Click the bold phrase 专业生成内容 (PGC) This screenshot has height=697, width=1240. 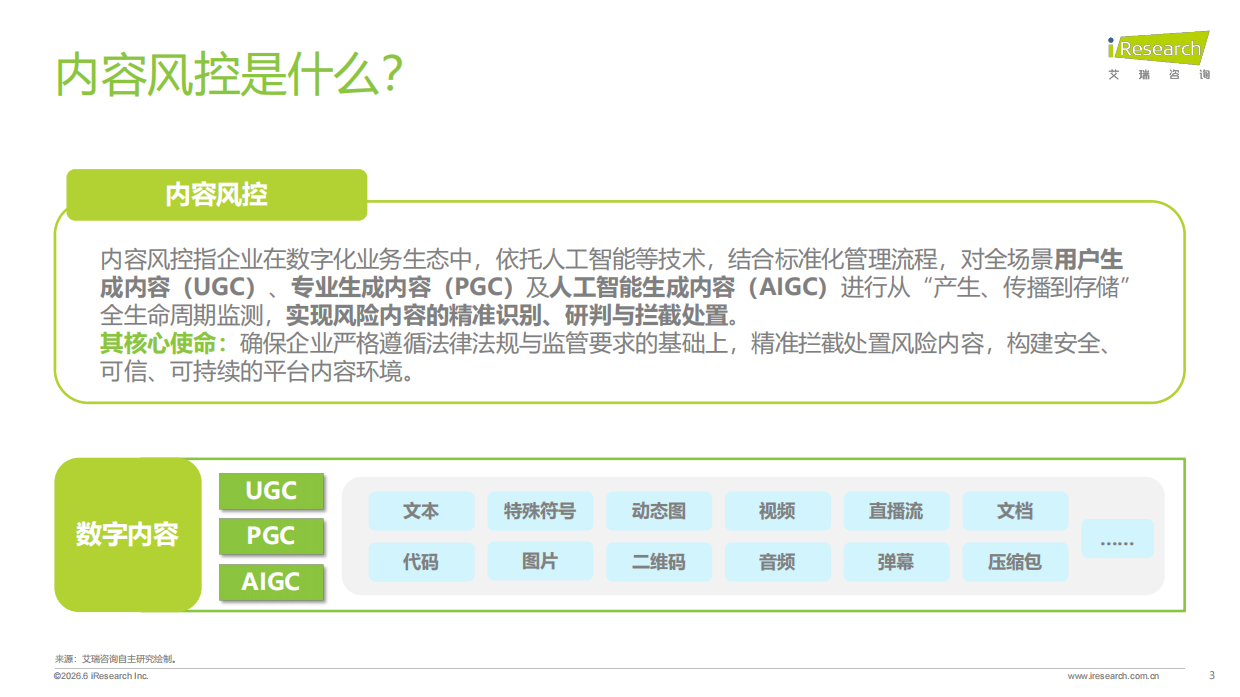point(402,288)
